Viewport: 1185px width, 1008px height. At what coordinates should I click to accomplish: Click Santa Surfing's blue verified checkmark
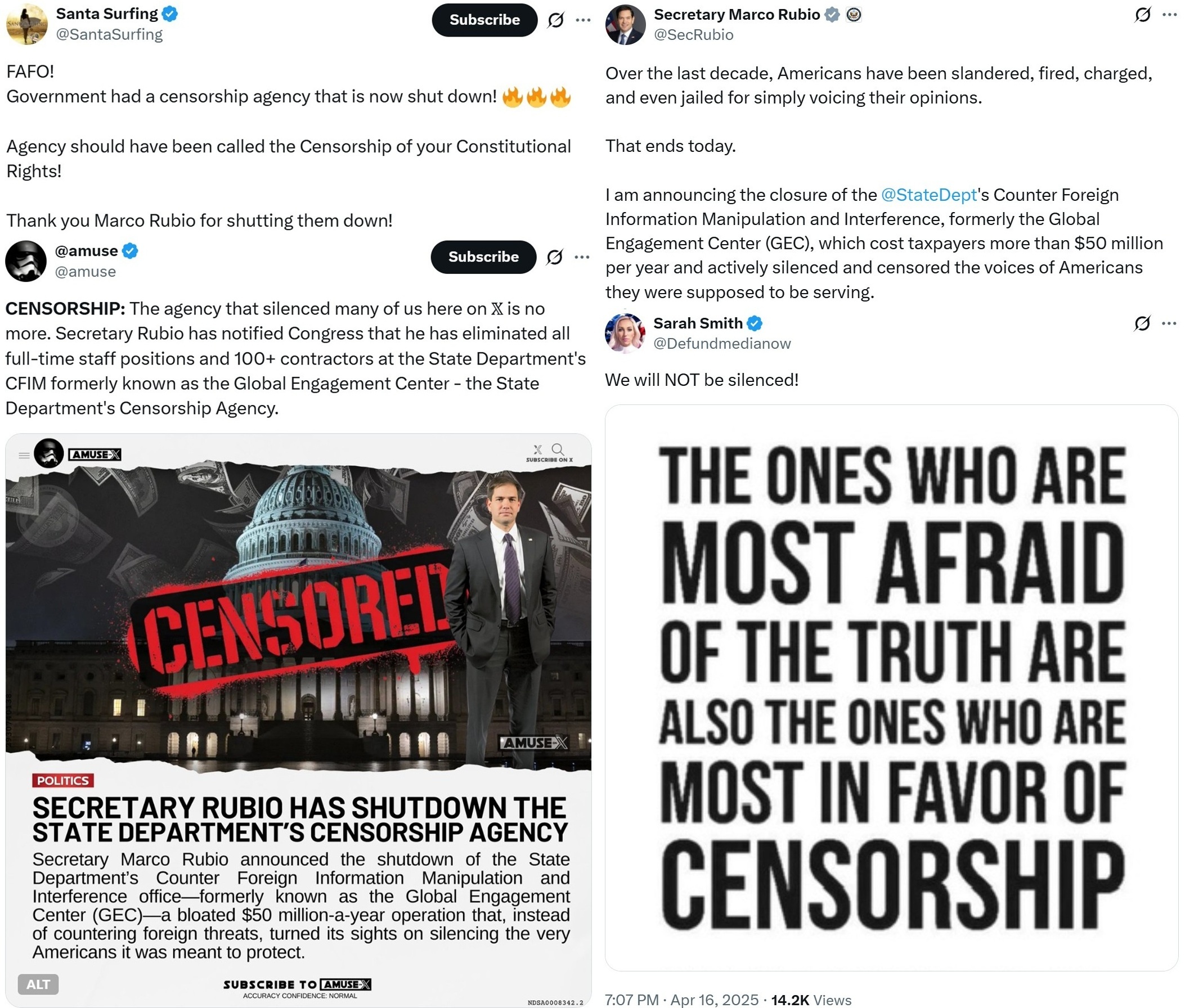tap(170, 13)
